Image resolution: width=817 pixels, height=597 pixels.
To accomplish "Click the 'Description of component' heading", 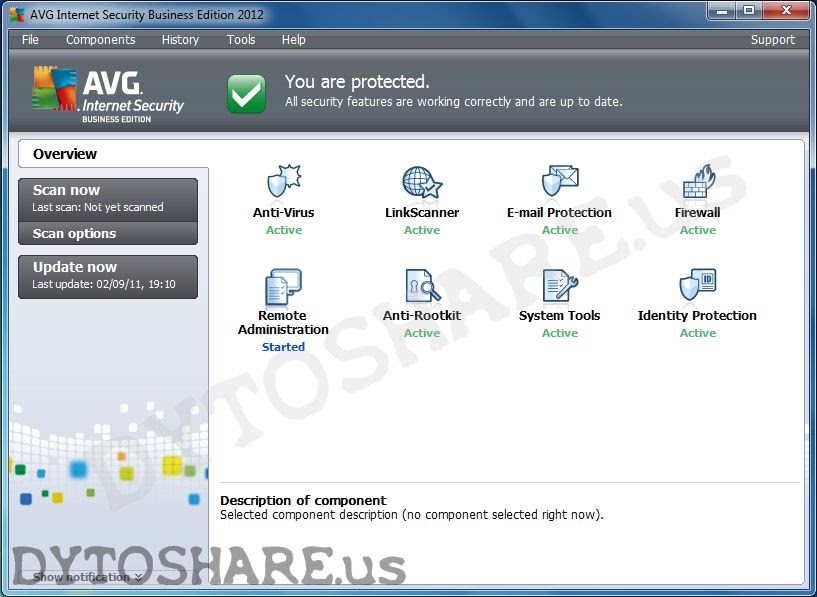I will (303, 500).
